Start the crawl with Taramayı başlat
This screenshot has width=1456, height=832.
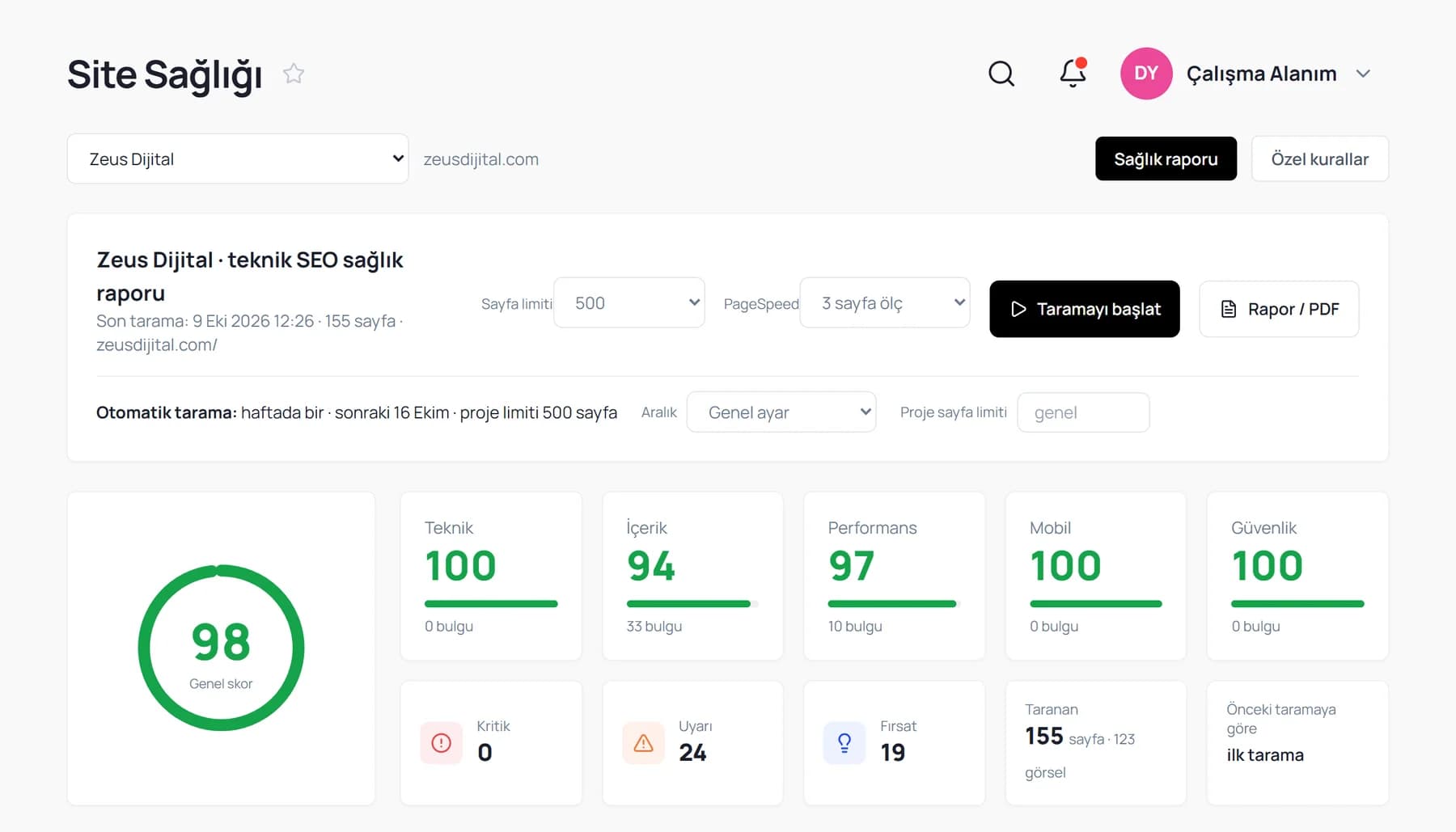(x=1085, y=309)
